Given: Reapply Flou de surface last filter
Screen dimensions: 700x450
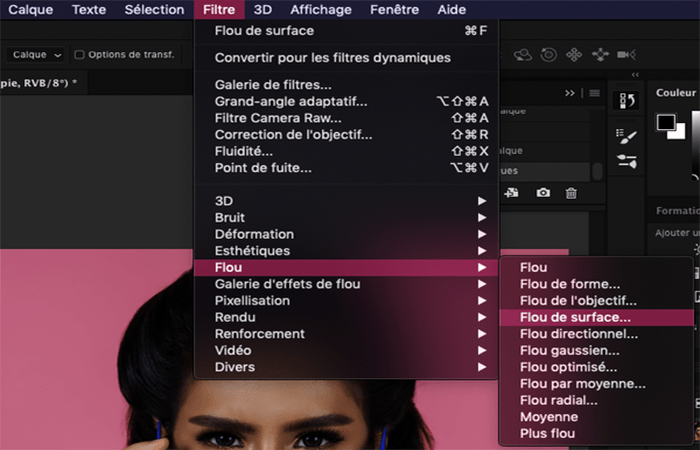Looking at the screenshot, I should coord(346,31).
